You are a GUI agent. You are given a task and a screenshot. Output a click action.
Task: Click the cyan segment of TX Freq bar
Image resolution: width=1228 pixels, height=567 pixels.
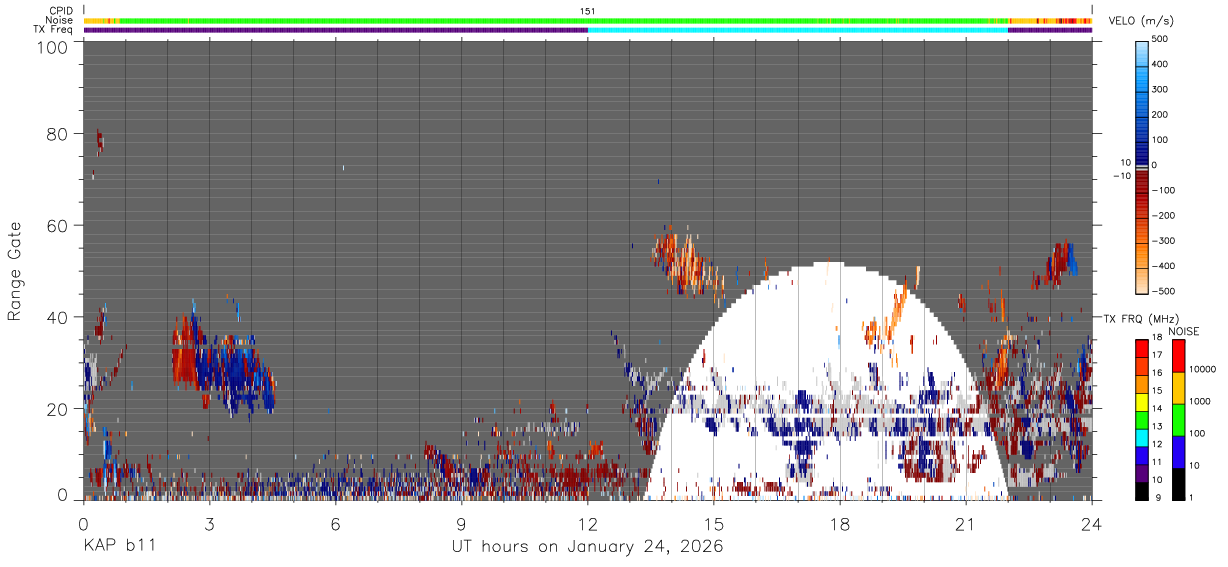coord(797,30)
